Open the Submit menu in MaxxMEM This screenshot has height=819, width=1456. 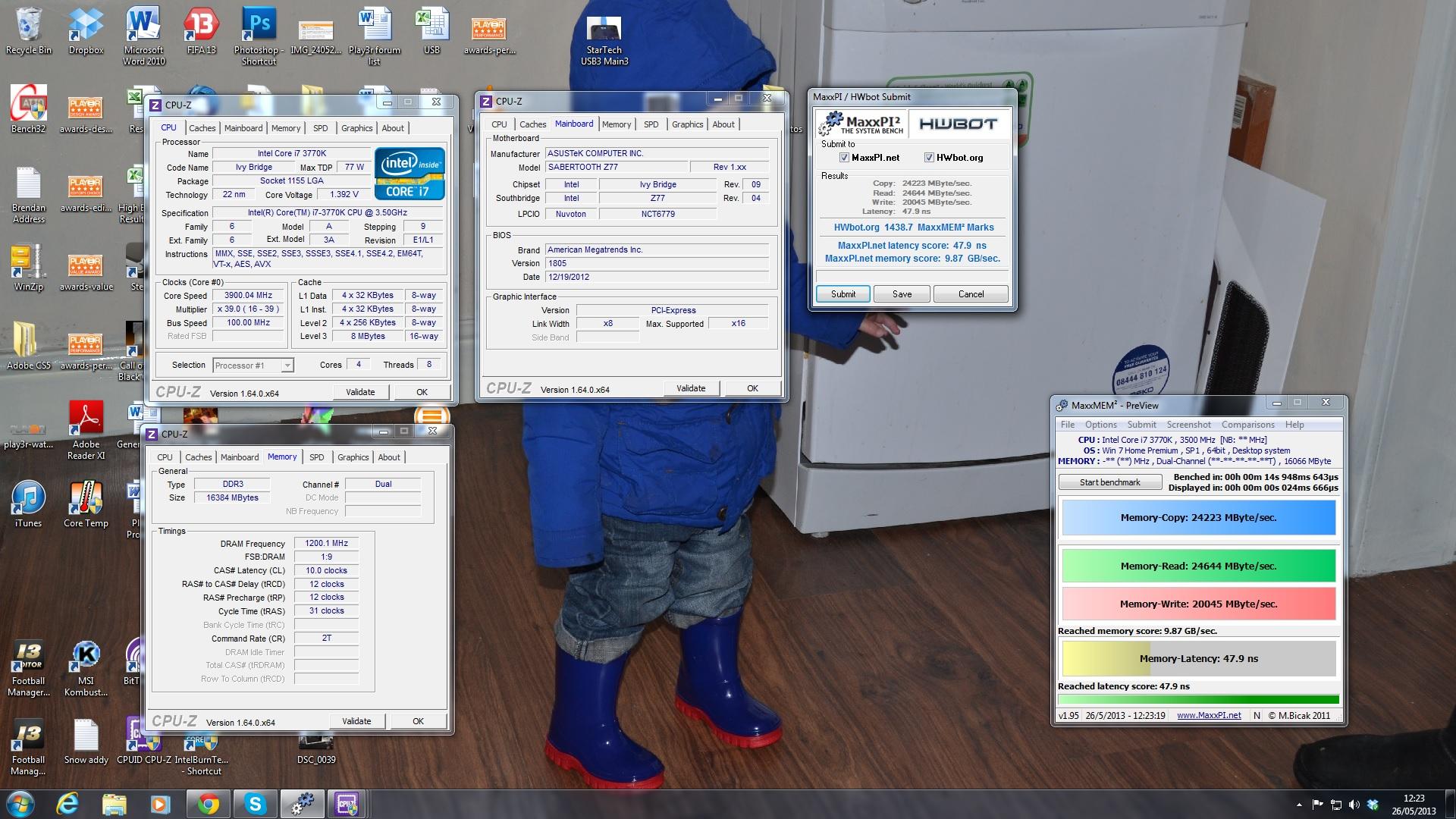point(1141,425)
